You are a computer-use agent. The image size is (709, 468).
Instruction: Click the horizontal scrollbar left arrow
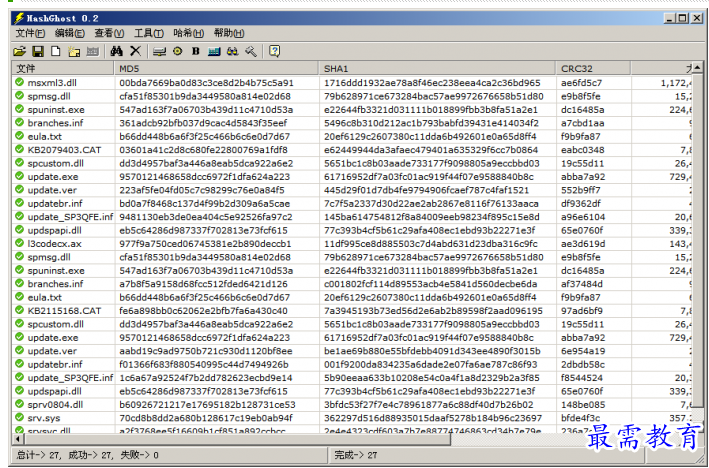click(x=19, y=439)
